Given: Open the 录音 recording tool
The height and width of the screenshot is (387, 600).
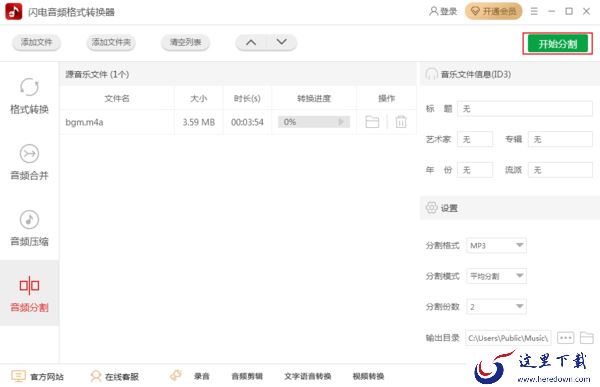Looking at the screenshot, I should click(201, 377).
